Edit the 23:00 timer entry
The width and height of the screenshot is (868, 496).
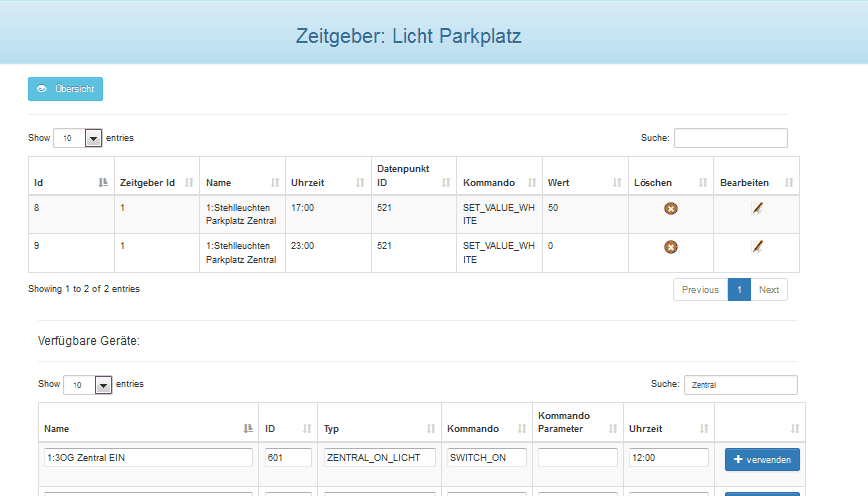[757, 246]
